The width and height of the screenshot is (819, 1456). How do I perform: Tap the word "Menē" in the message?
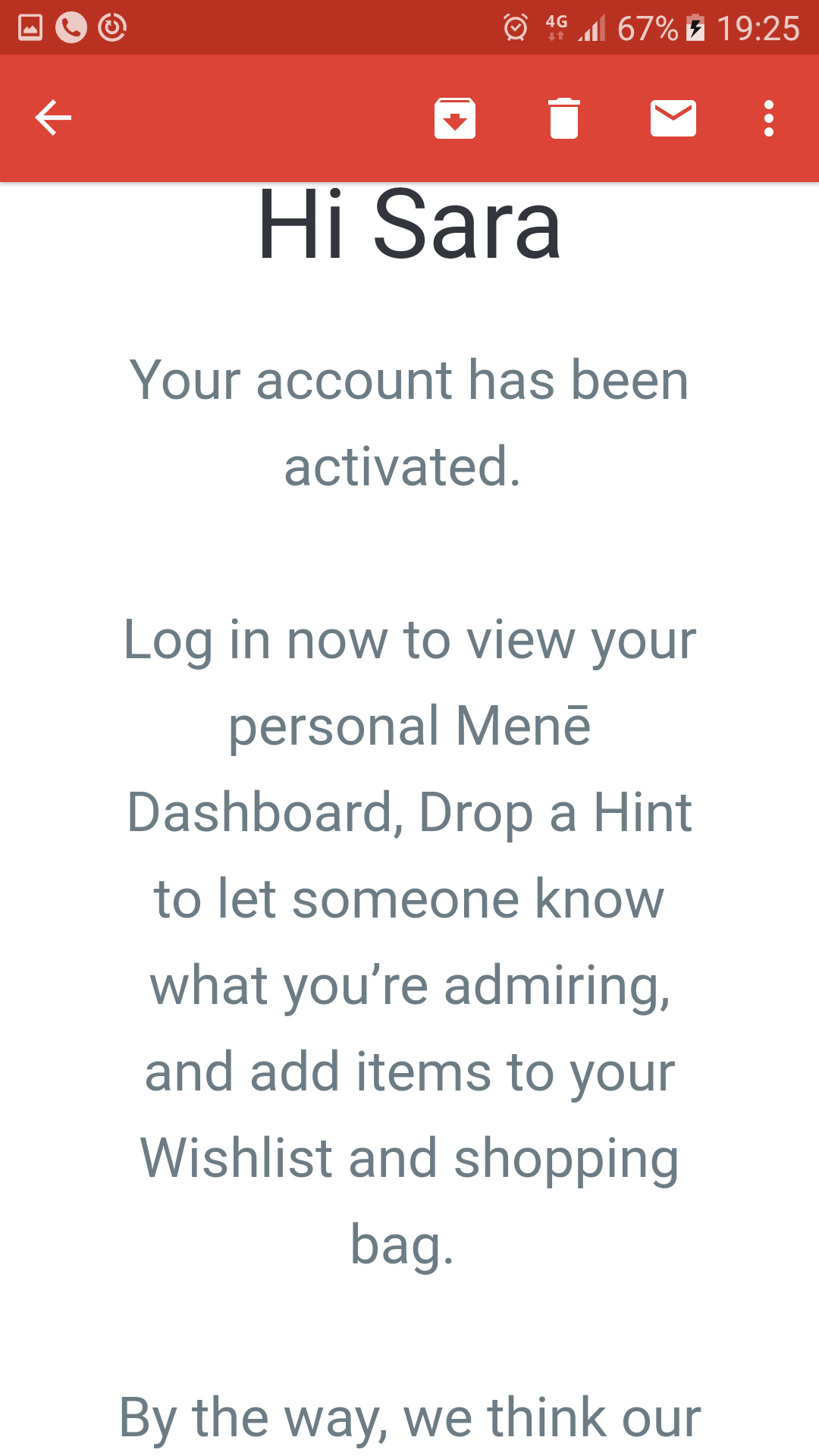click(x=523, y=726)
